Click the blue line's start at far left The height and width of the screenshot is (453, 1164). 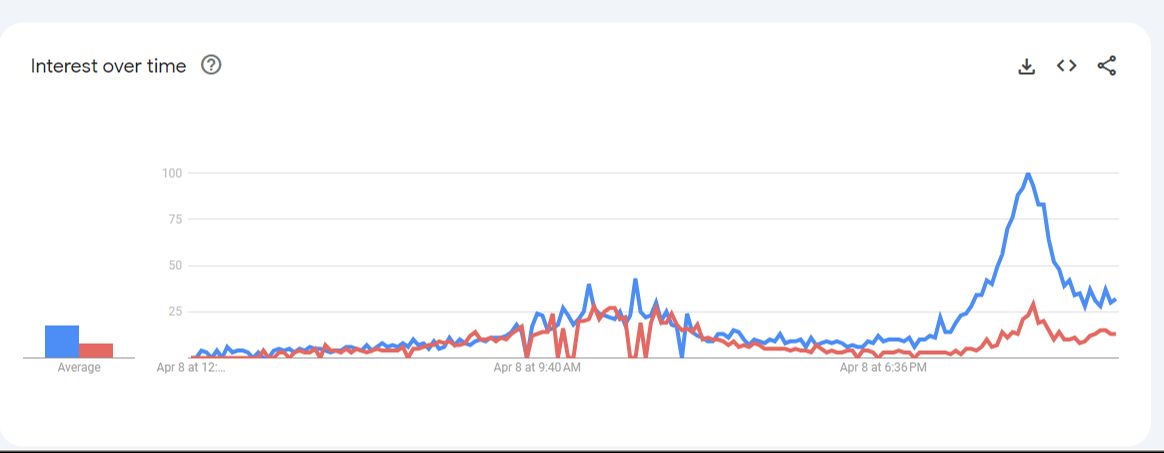point(193,356)
